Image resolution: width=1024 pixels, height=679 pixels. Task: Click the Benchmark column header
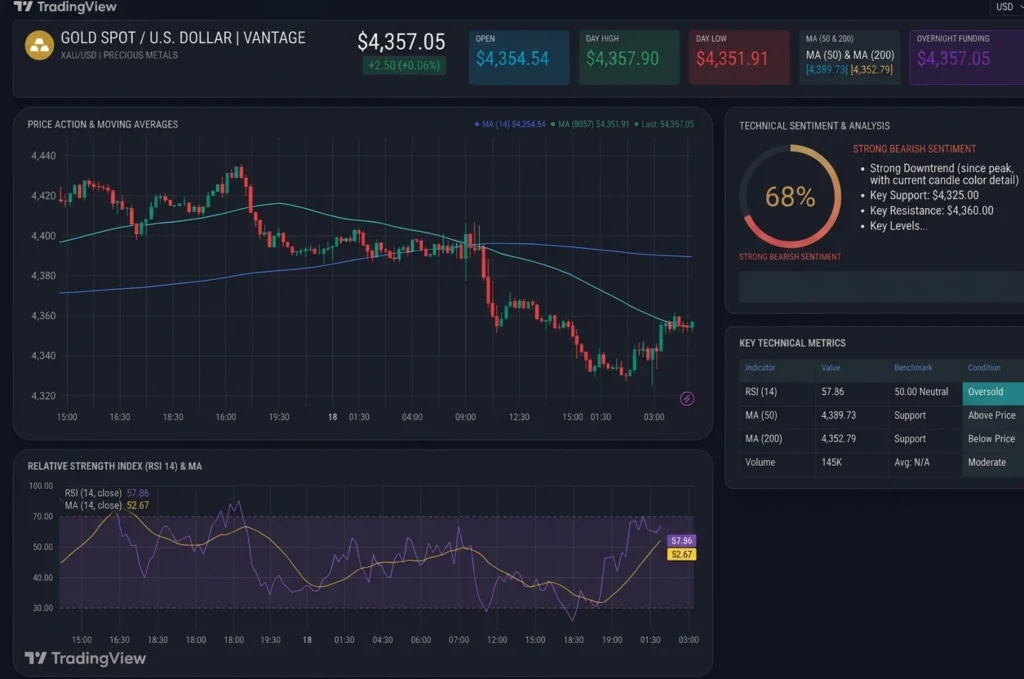tap(913, 368)
